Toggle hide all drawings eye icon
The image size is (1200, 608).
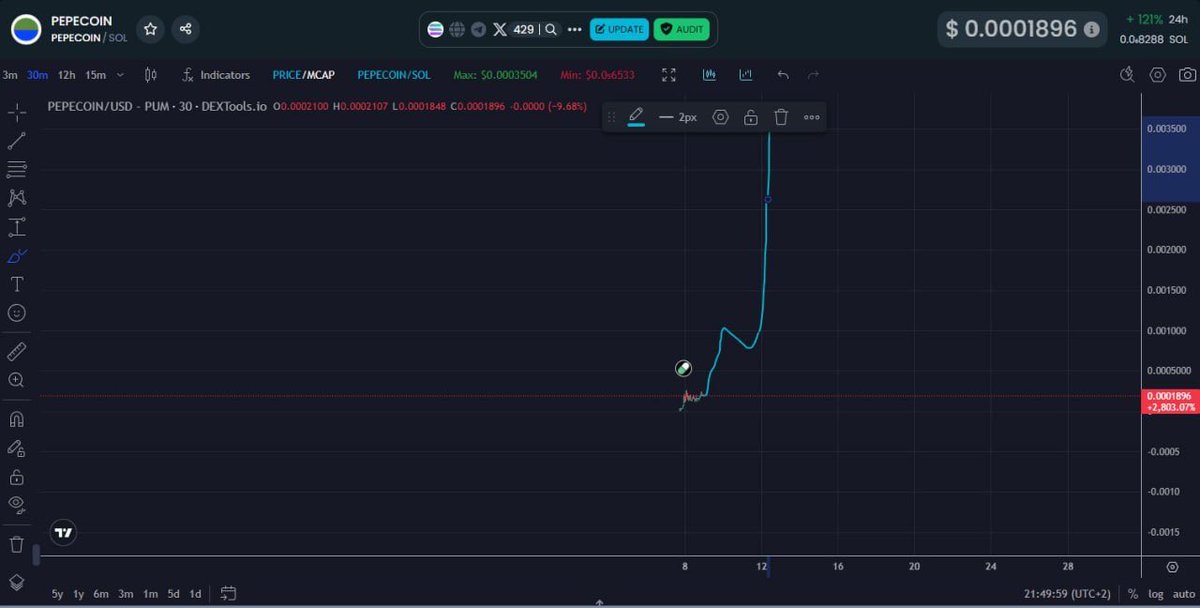click(17, 505)
